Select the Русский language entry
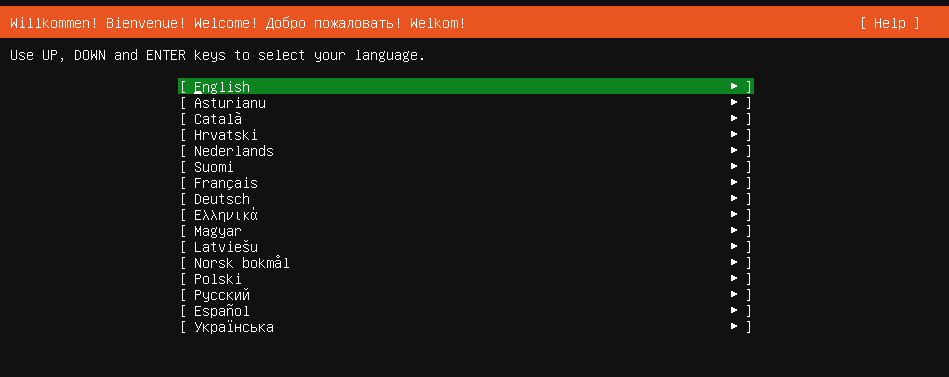The height and width of the screenshot is (377, 949). coord(465,295)
